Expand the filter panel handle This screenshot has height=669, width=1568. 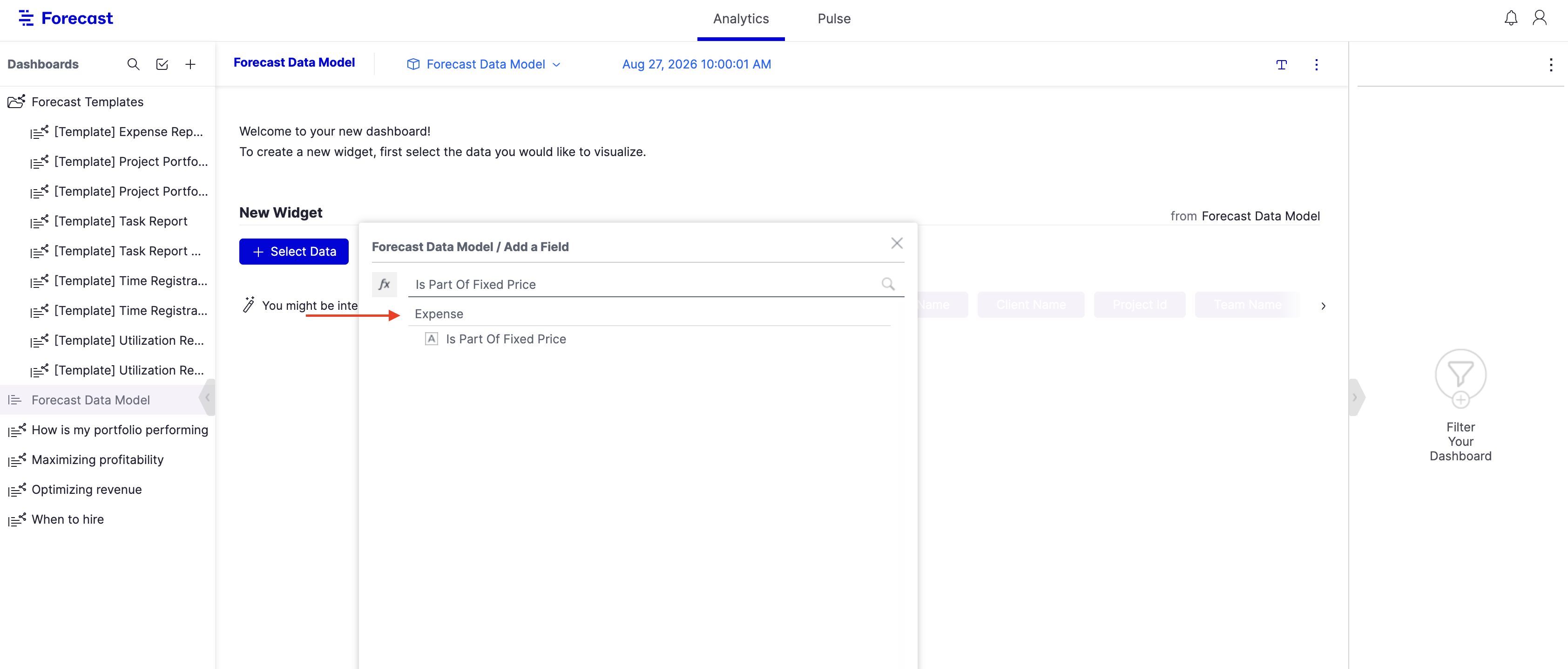click(1356, 397)
